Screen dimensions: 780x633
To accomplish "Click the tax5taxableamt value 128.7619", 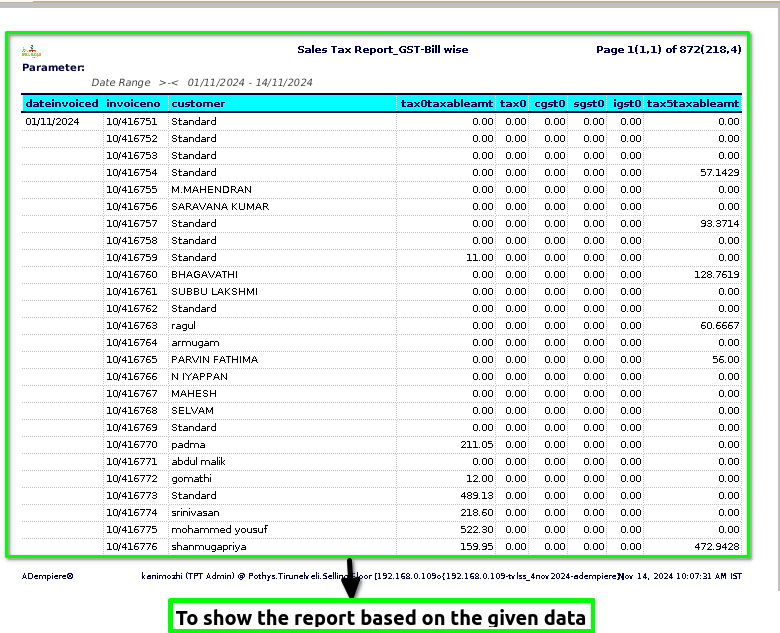I will coord(717,274).
